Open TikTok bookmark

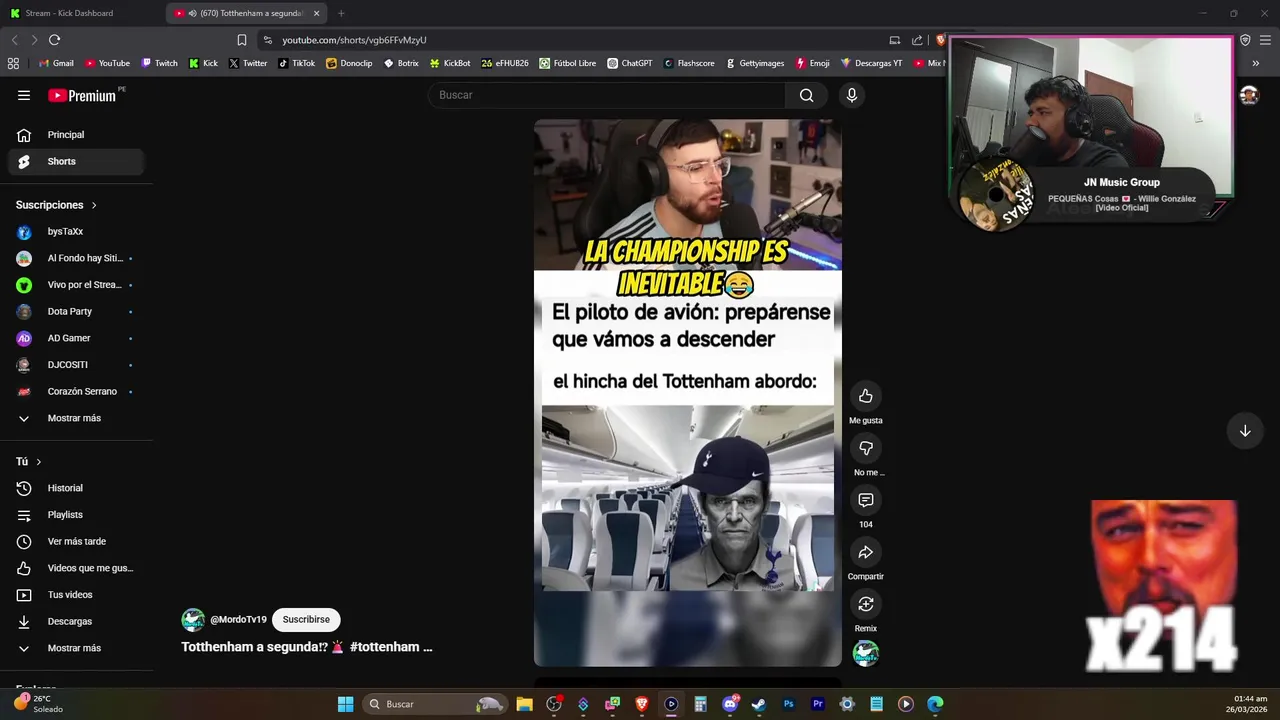[296, 63]
